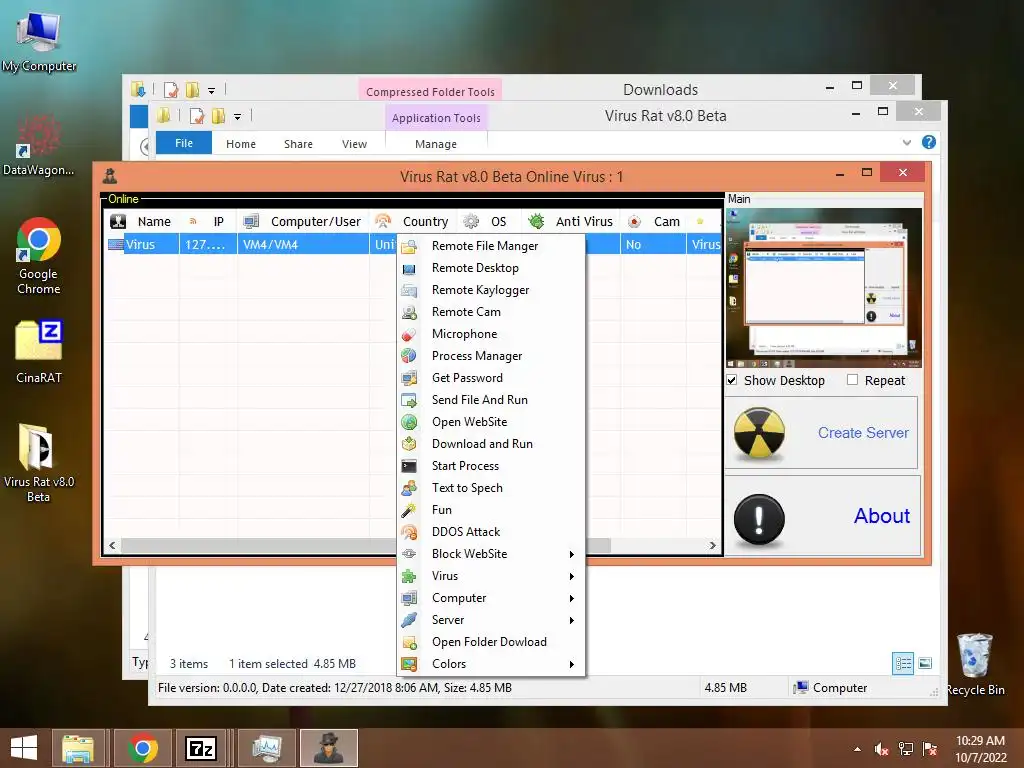
Task: Switch explorer to details view icon
Action: (903, 664)
